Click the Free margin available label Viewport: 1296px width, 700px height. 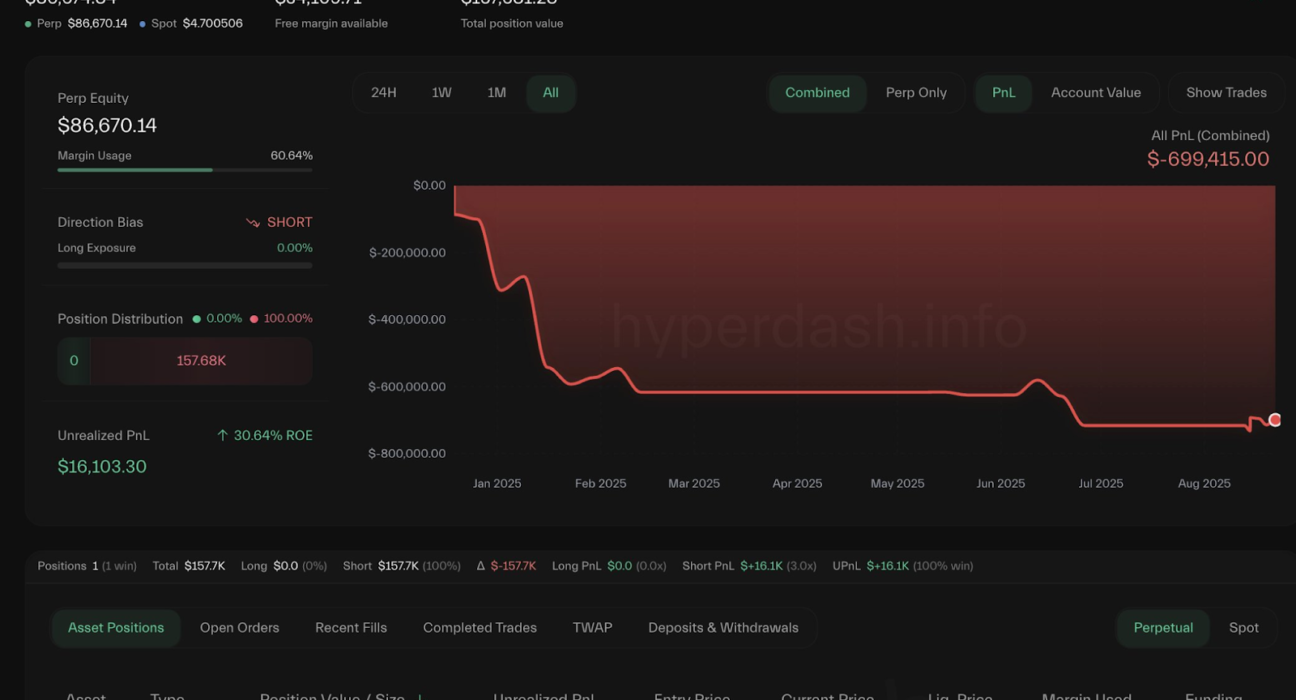(x=331, y=24)
